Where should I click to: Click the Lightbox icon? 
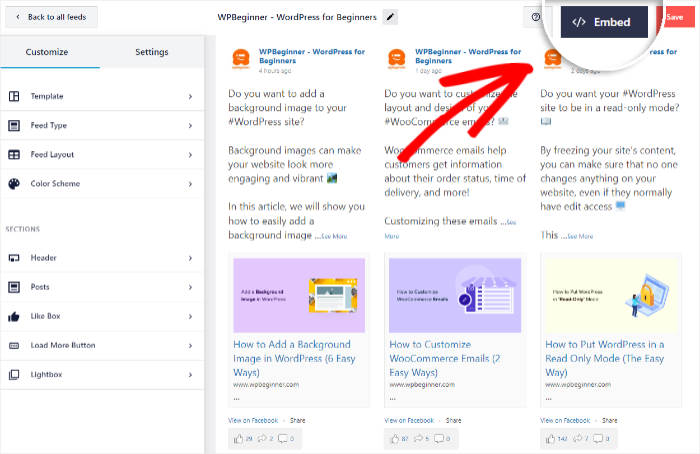[14, 375]
